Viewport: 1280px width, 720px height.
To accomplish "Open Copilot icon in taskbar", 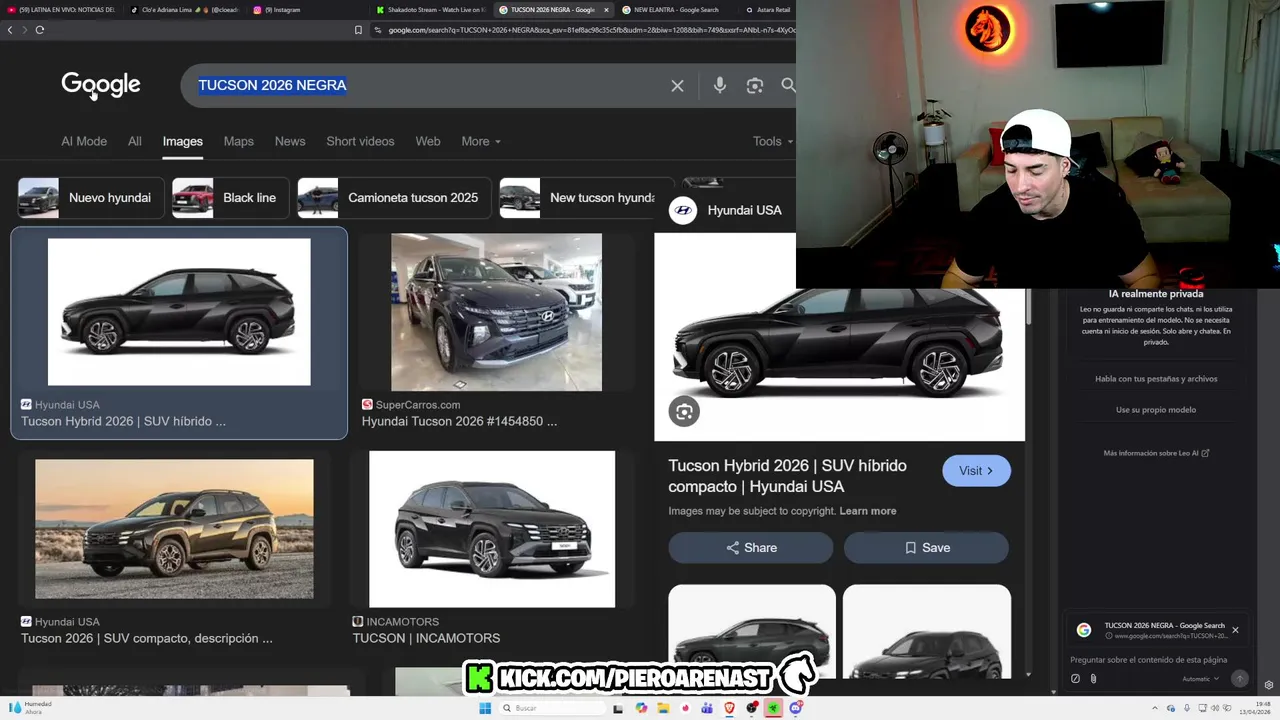I will (x=641, y=708).
